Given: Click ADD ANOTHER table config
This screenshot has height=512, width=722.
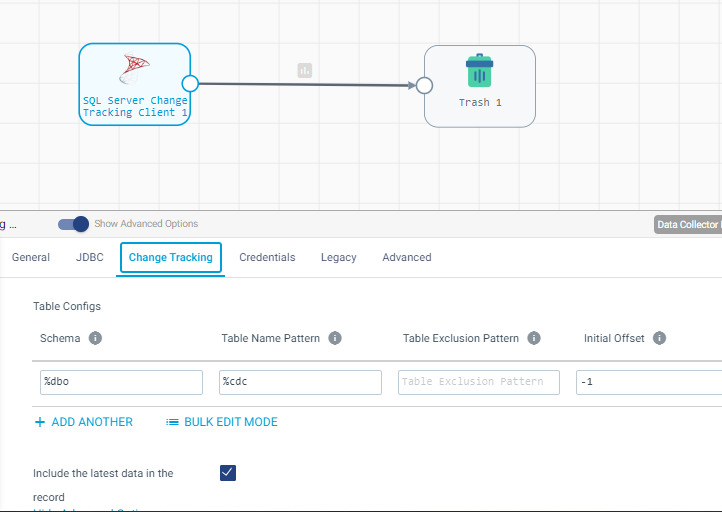Looking at the screenshot, I should (x=84, y=422).
